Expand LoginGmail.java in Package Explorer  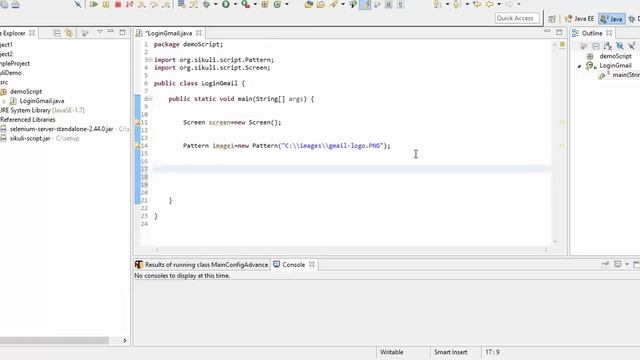4,101
